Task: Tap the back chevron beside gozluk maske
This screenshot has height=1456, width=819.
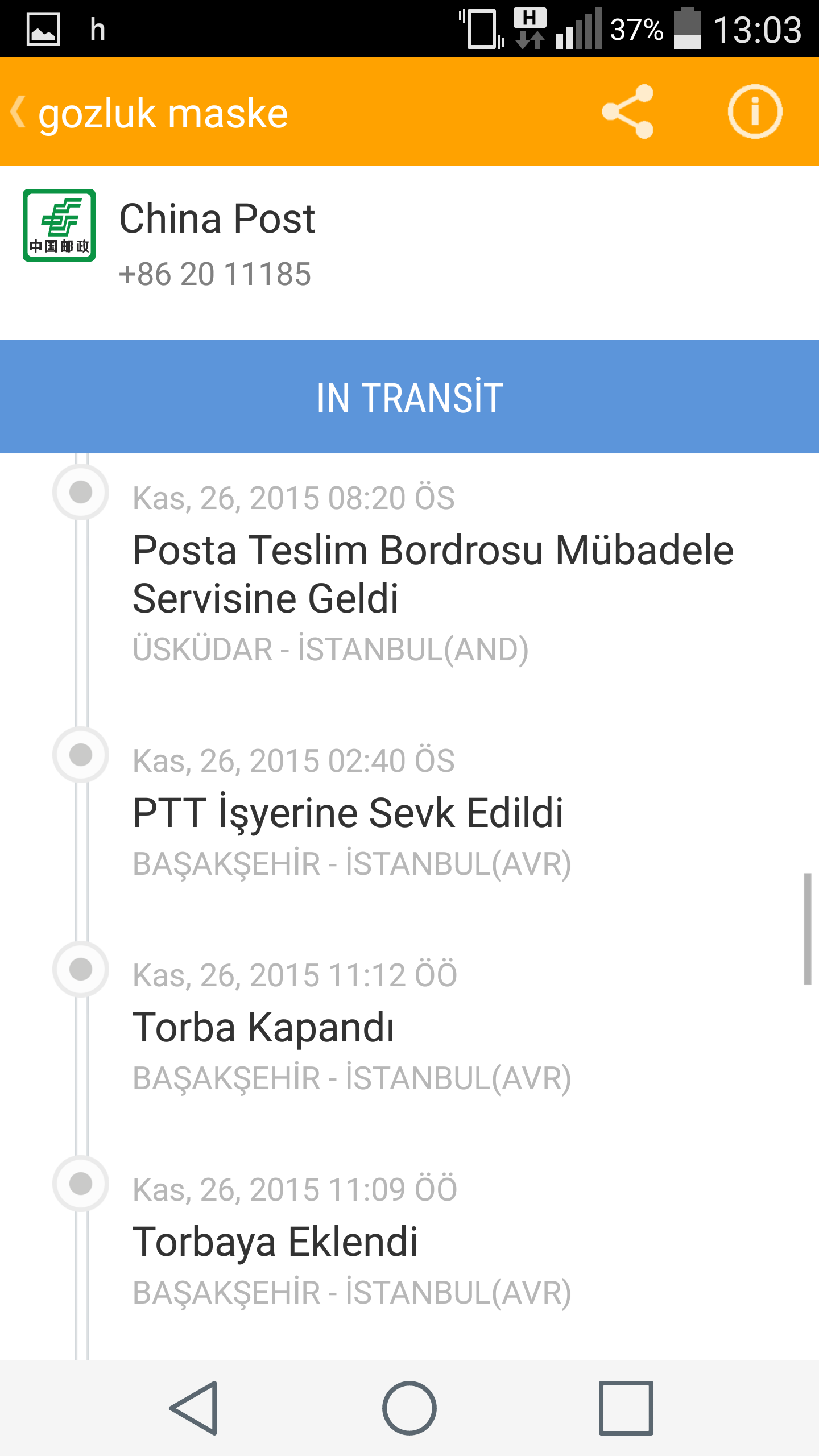Action: tap(18, 111)
